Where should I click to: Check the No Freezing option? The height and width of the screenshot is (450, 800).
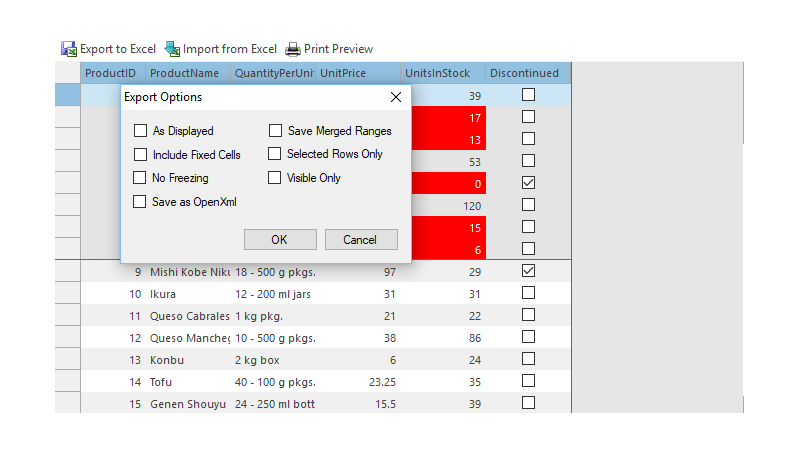(x=139, y=178)
